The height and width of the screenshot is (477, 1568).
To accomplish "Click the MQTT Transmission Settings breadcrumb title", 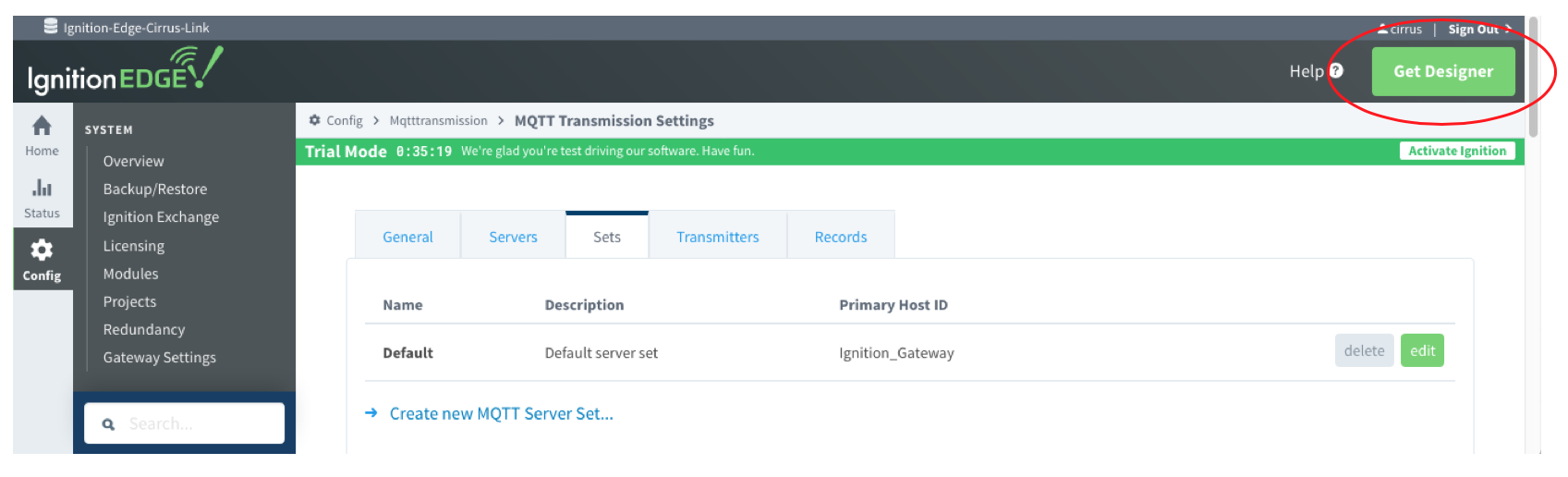I will click(614, 120).
